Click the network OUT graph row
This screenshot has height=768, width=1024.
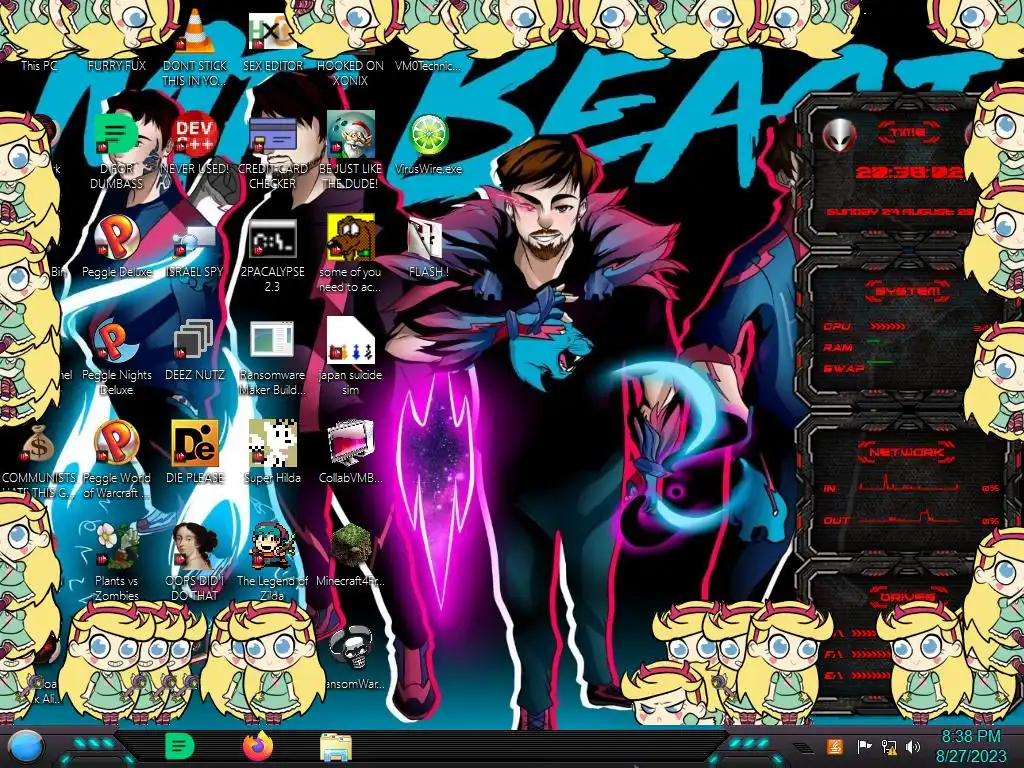tap(912, 518)
